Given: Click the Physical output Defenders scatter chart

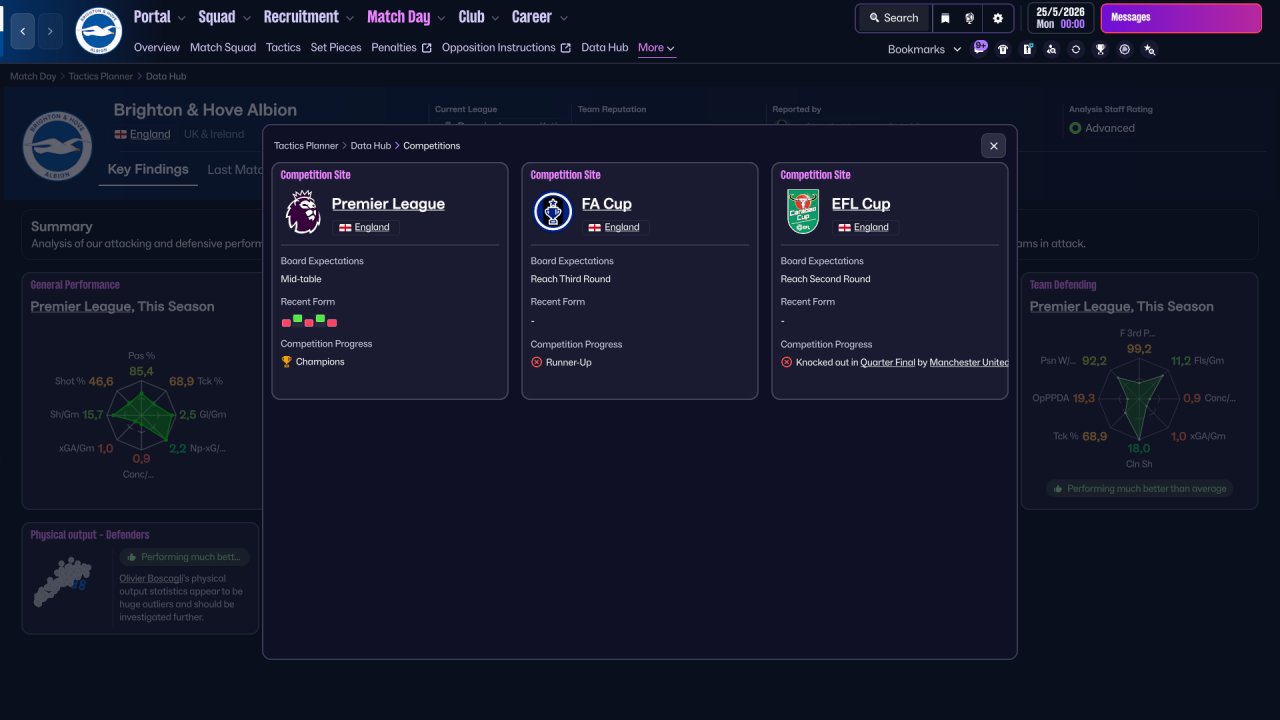Looking at the screenshot, I should [x=62, y=581].
